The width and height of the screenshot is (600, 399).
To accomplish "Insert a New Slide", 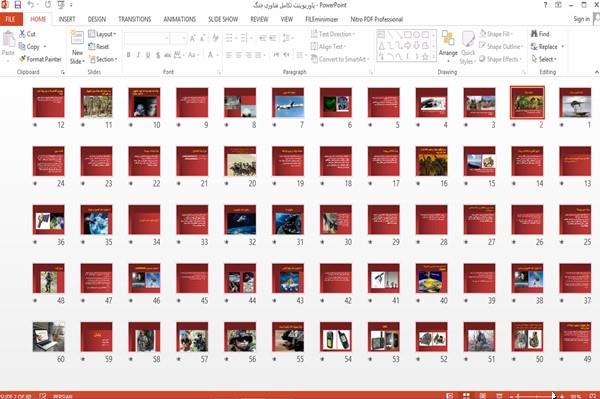I will (x=77, y=47).
